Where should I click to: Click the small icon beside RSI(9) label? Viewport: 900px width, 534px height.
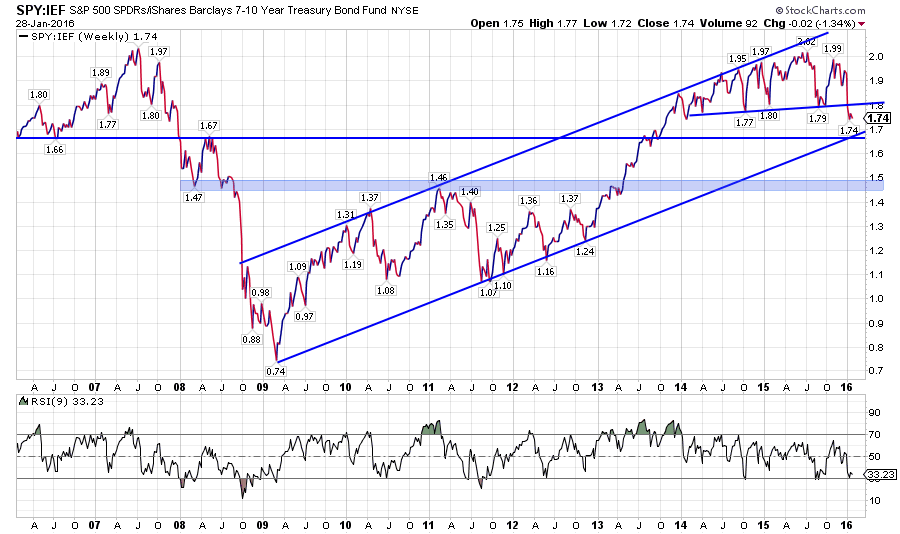24,401
